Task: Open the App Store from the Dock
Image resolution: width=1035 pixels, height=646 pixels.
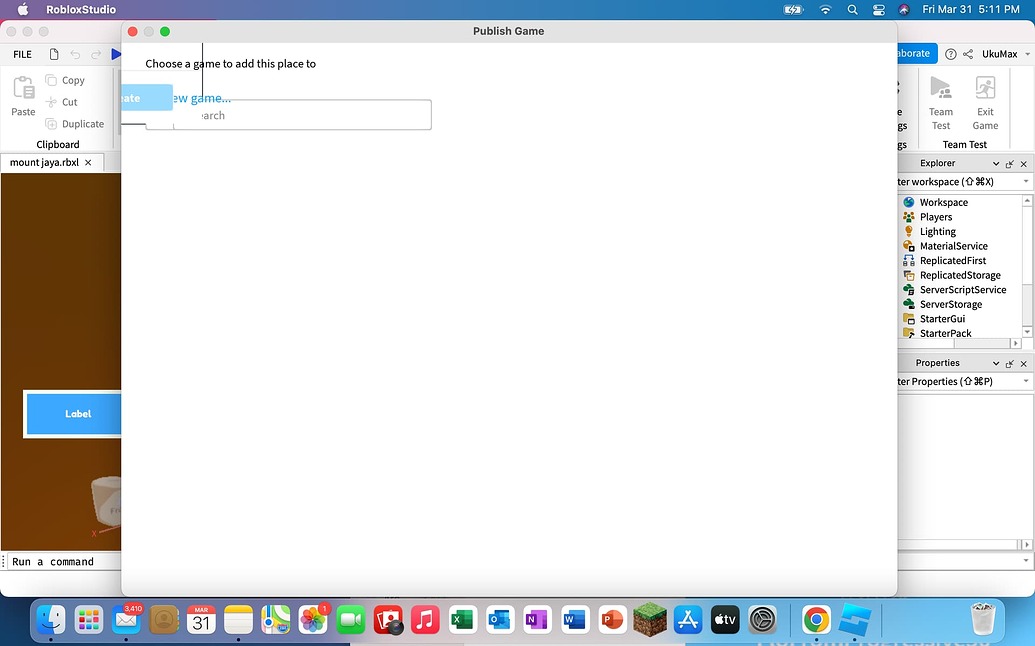Action: tap(688, 620)
